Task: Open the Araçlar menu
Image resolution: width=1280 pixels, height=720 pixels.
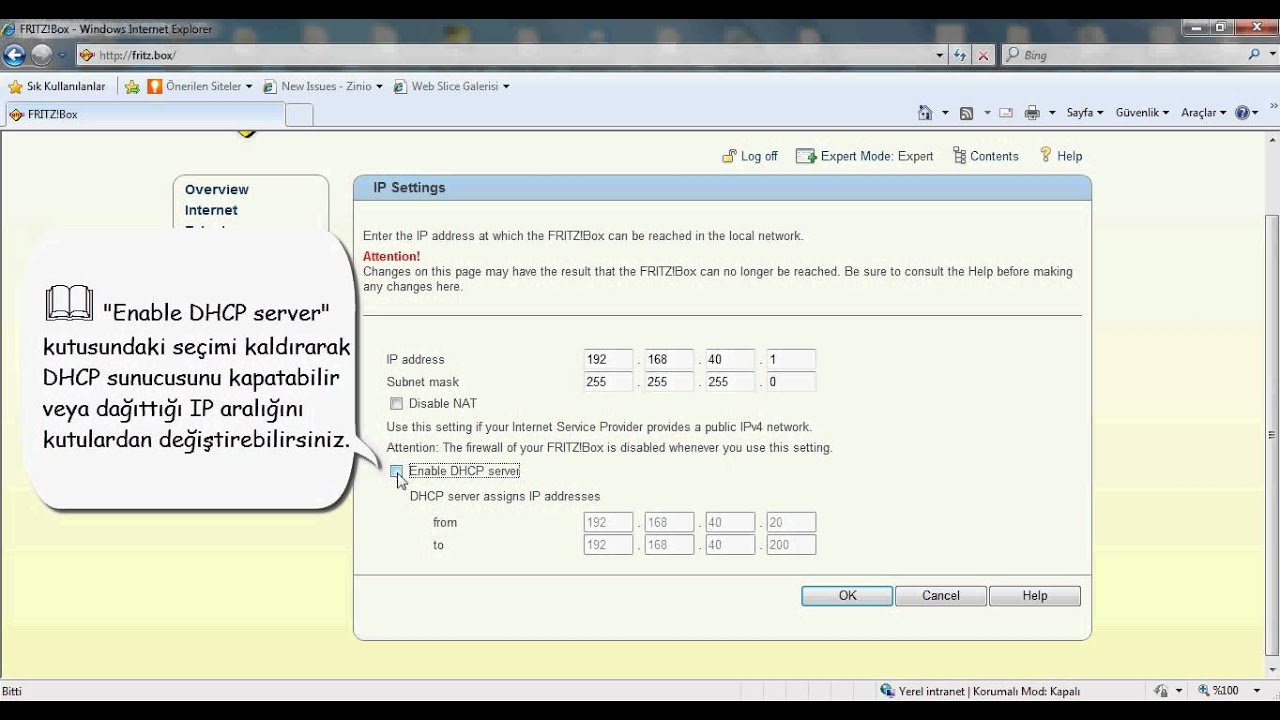Action: tap(1204, 113)
